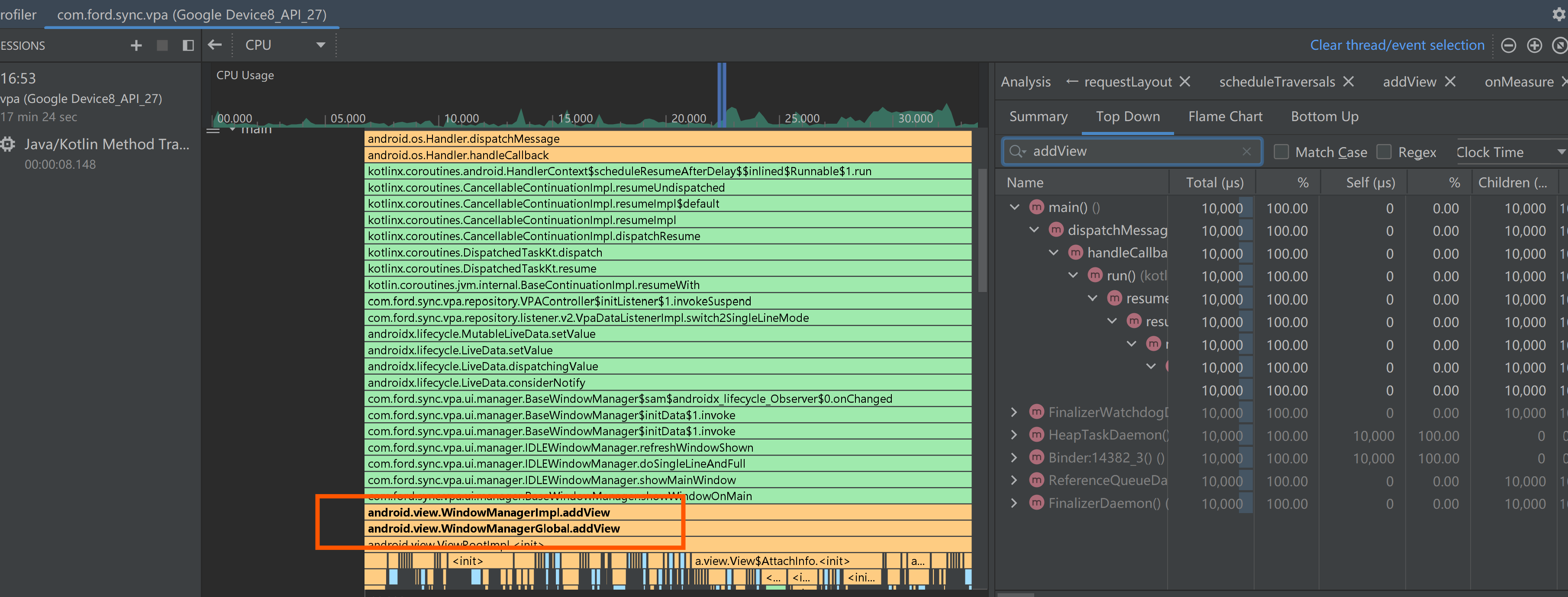Collapse the main() tree node
The image size is (1568, 597).
1014,208
